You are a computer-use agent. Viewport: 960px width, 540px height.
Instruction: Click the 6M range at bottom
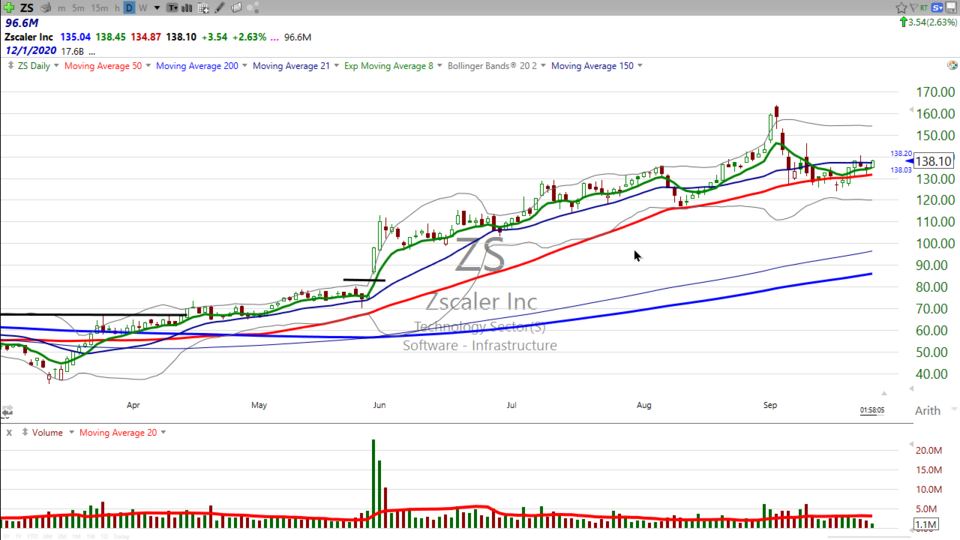(x=47, y=536)
